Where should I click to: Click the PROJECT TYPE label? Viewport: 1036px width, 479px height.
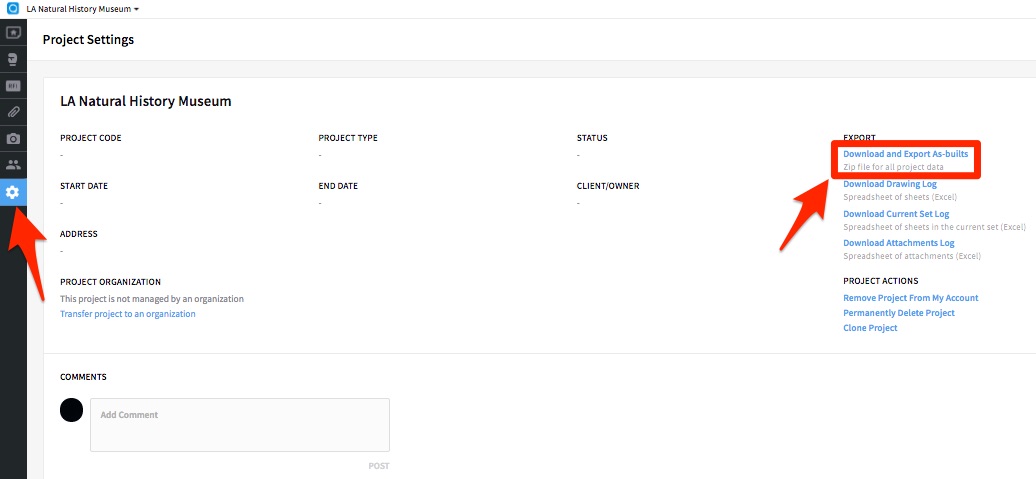348,138
